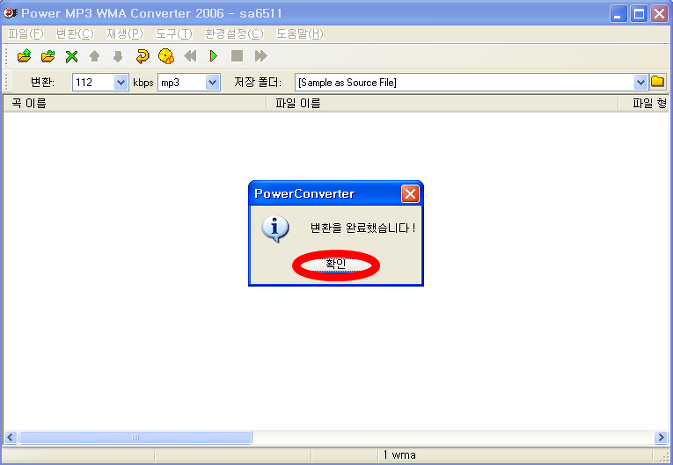Image resolution: width=673 pixels, height=465 pixels.
Task: Click the blue info icon in dialog
Action: coord(275,228)
